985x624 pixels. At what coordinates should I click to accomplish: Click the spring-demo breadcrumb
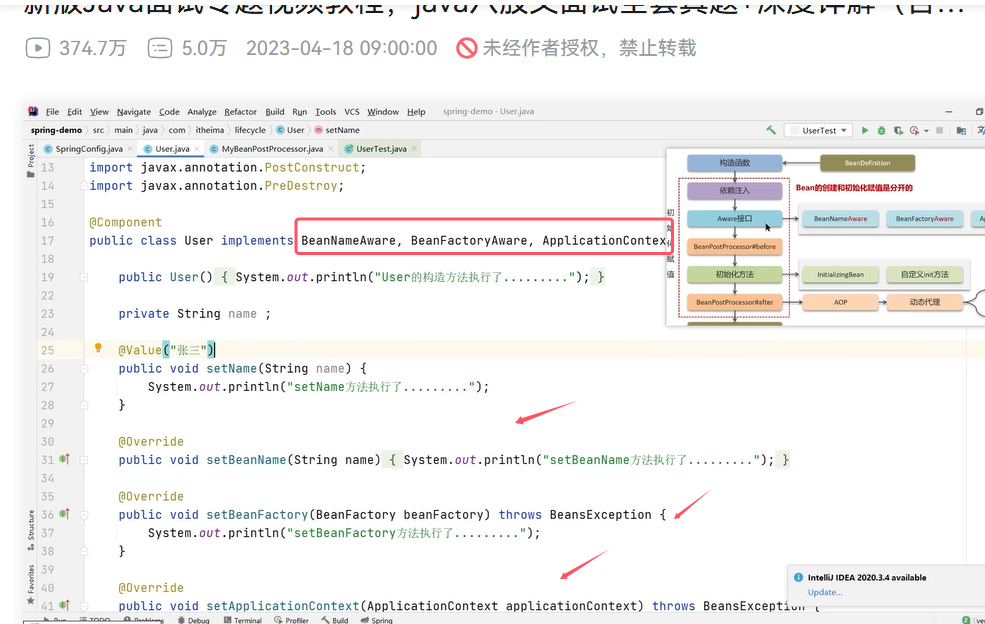(57, 130)
